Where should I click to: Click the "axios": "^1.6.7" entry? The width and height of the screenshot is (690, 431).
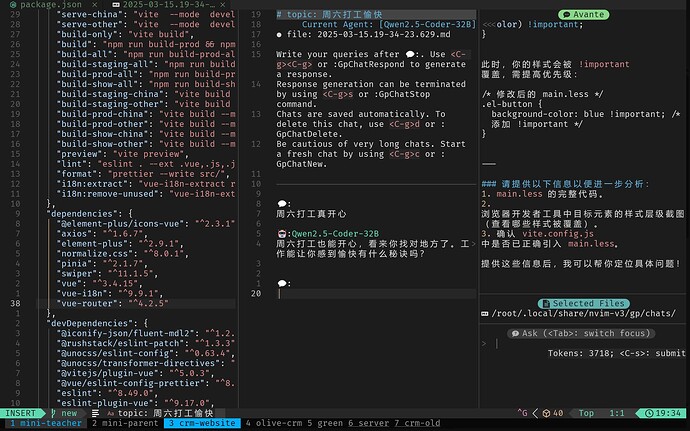pyautogui.click(x=102, y=234)
